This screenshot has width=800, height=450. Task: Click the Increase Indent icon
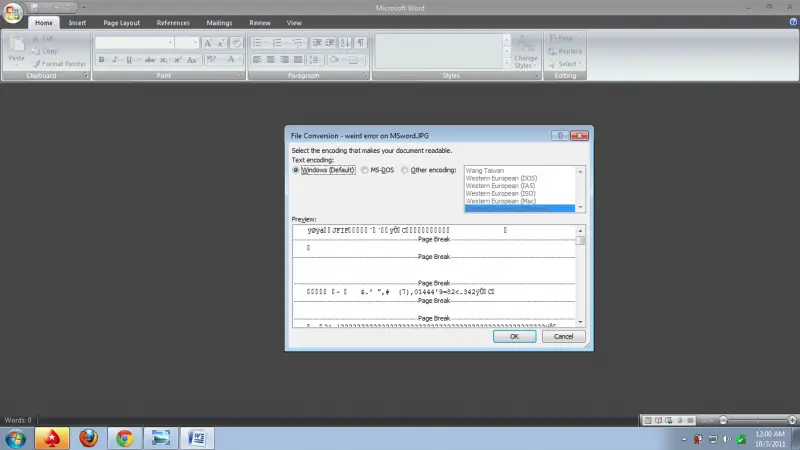click(331, 43)
